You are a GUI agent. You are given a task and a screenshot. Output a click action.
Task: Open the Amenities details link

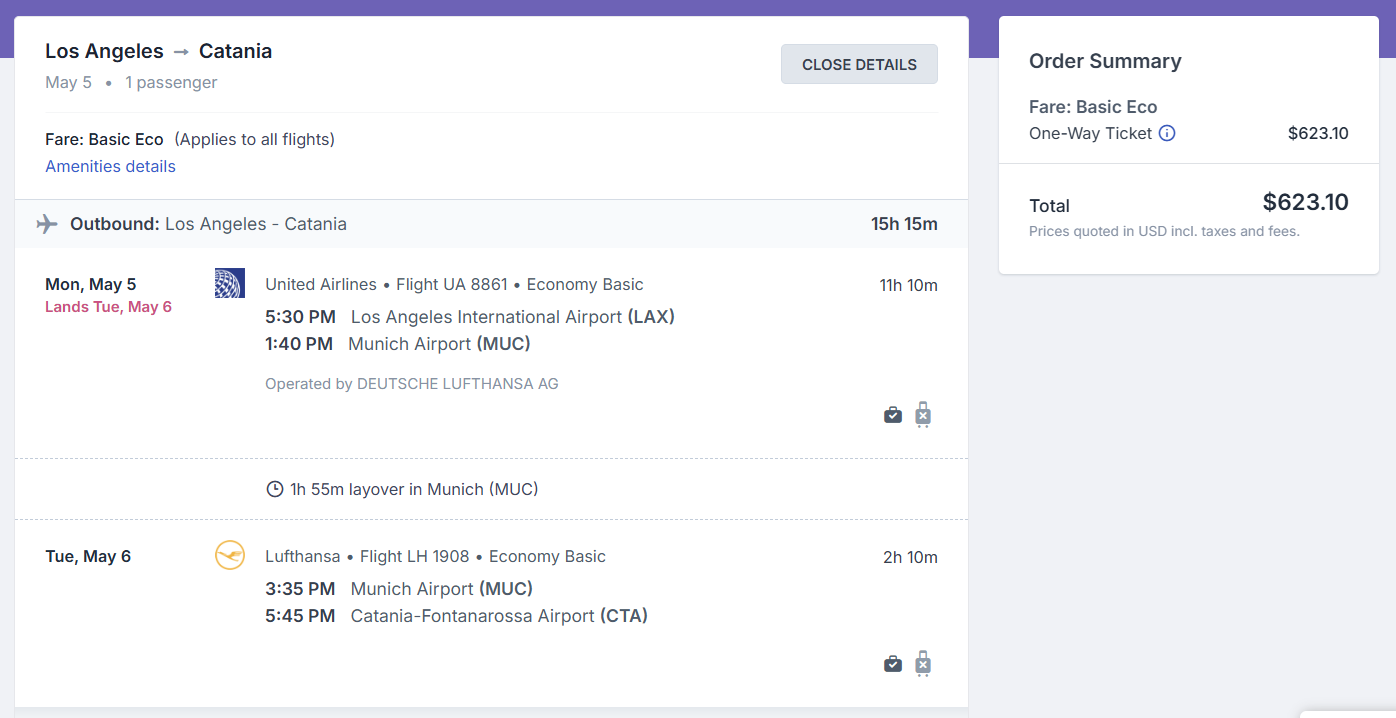[110, 166]
